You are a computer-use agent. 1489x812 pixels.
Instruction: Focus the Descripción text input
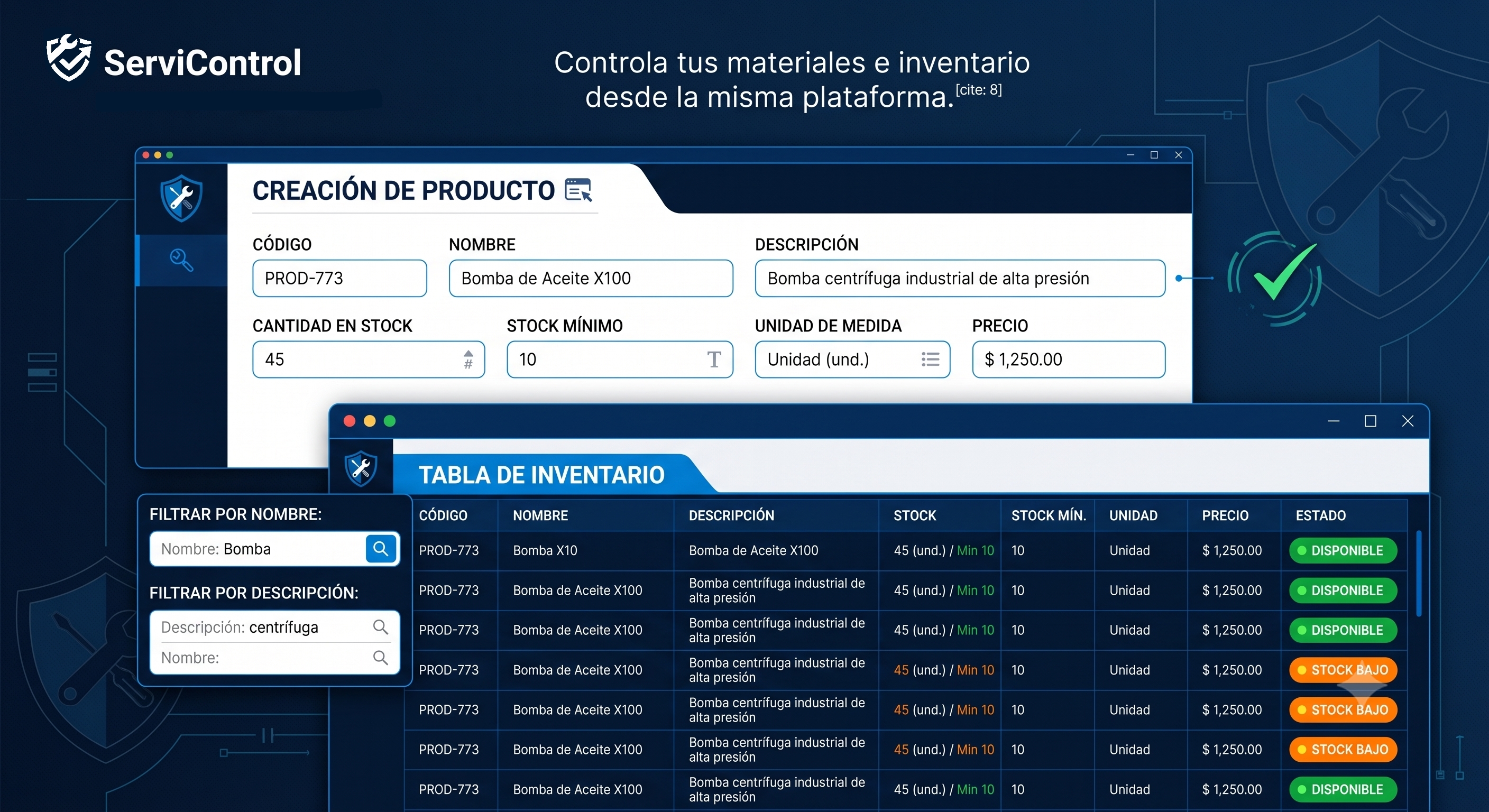point(960,279)
